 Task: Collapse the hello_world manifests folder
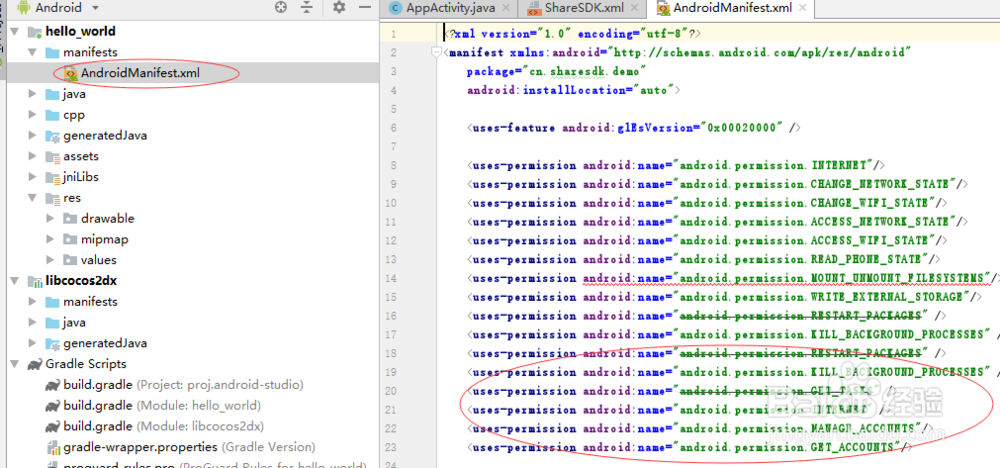[32, 52]
